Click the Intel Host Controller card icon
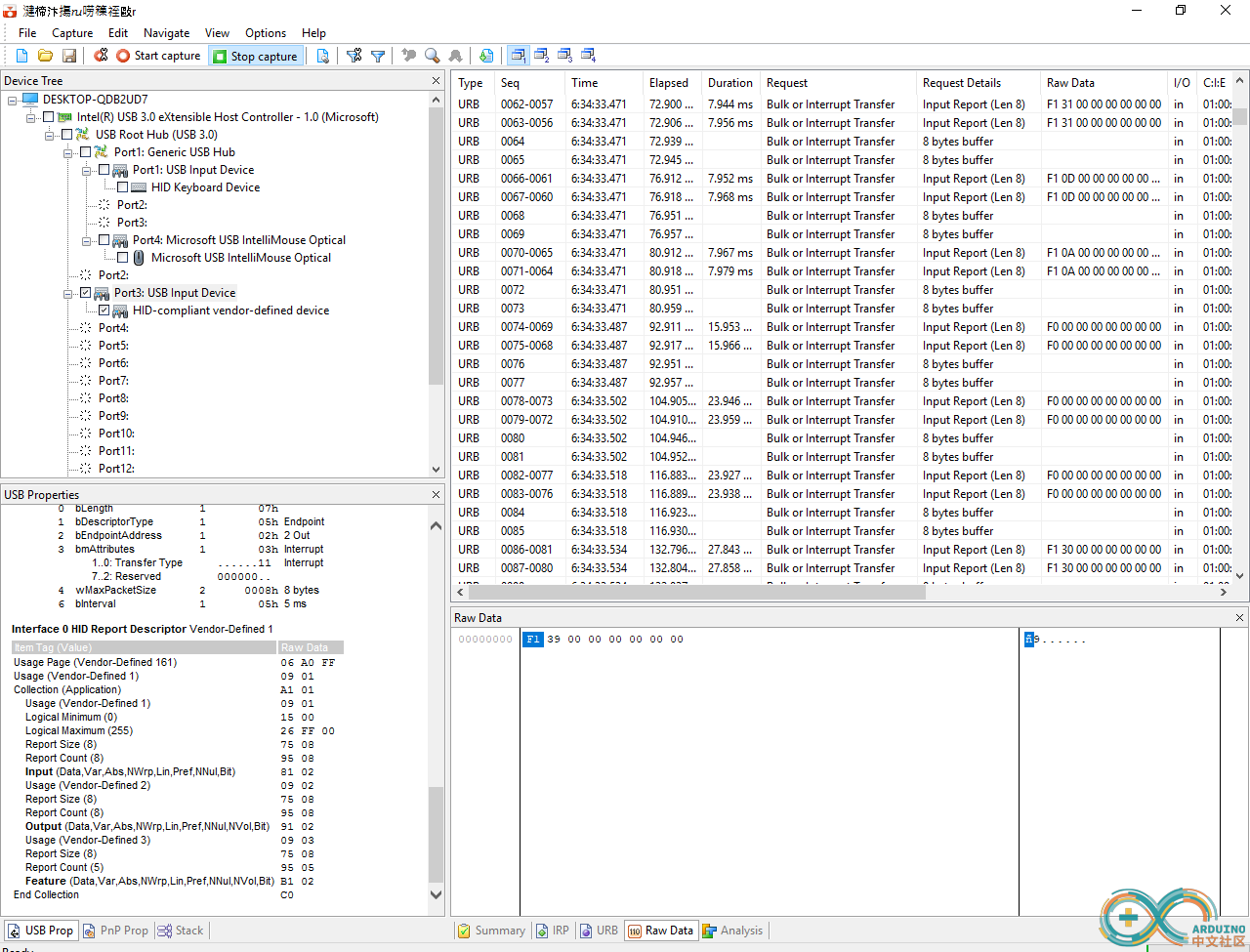The width and height of the screenshot is (1250, 952). pos(64,117)
